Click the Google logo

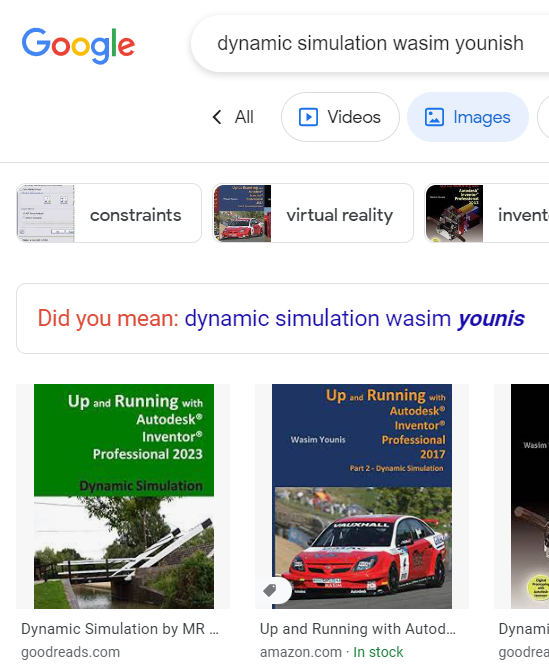click(x=78, y=45)
